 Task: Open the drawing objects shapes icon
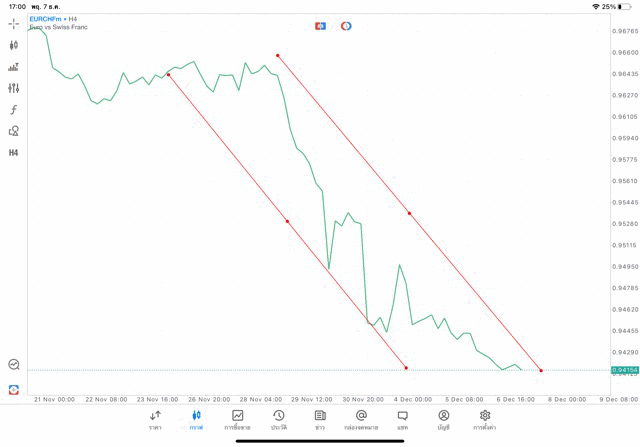pos(14,131)
